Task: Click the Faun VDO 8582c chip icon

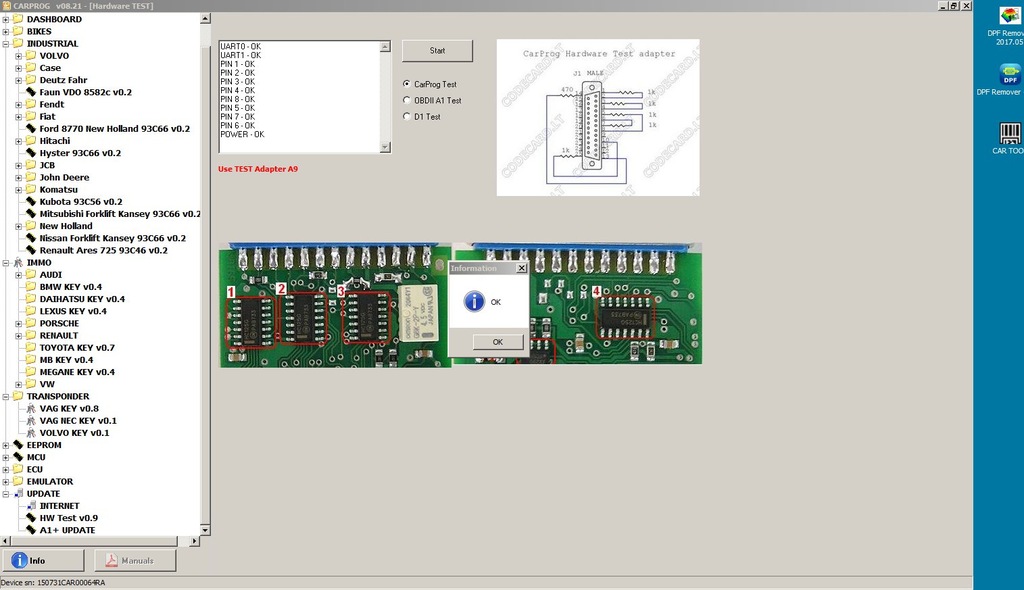Action: tap(31, 92)
